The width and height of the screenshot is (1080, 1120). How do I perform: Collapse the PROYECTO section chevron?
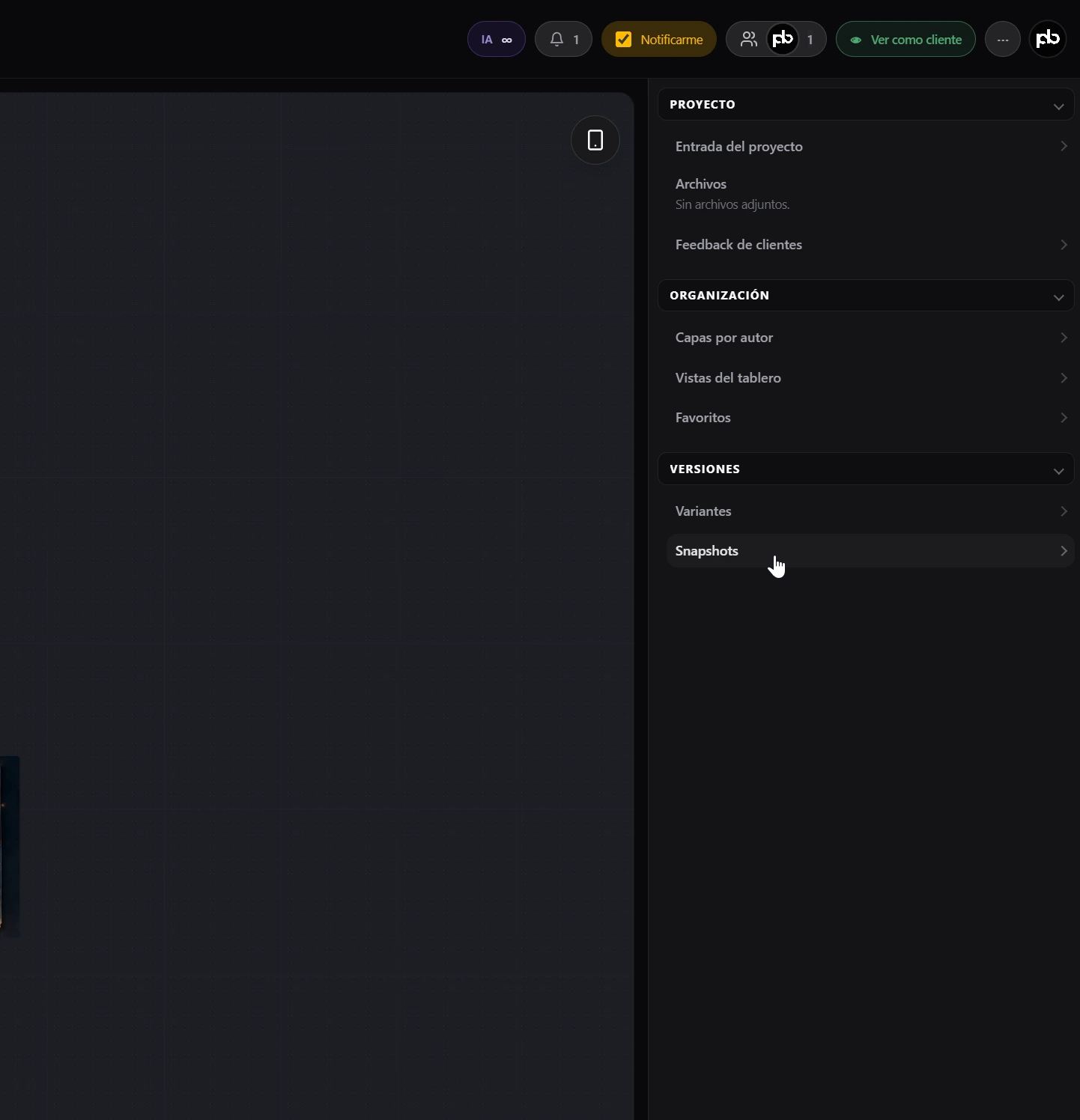point(1058,106)
